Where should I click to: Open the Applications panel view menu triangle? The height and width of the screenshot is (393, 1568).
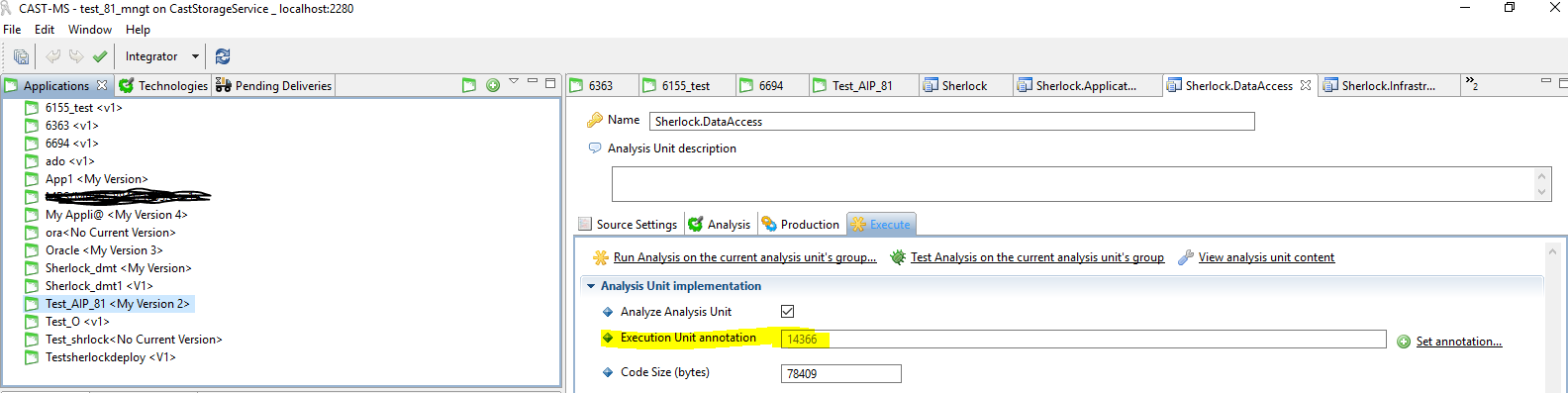click(x=514, y=81)
